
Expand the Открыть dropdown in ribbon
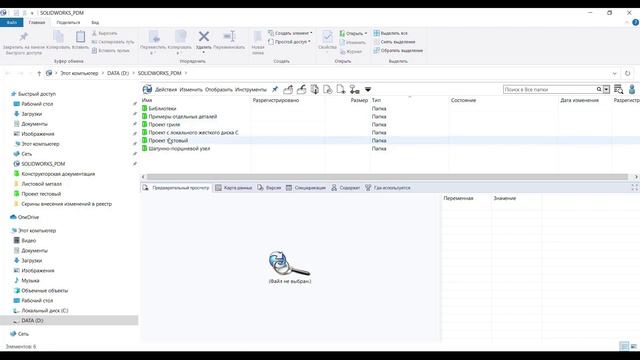pyautogui.click(x=353, y=33)
